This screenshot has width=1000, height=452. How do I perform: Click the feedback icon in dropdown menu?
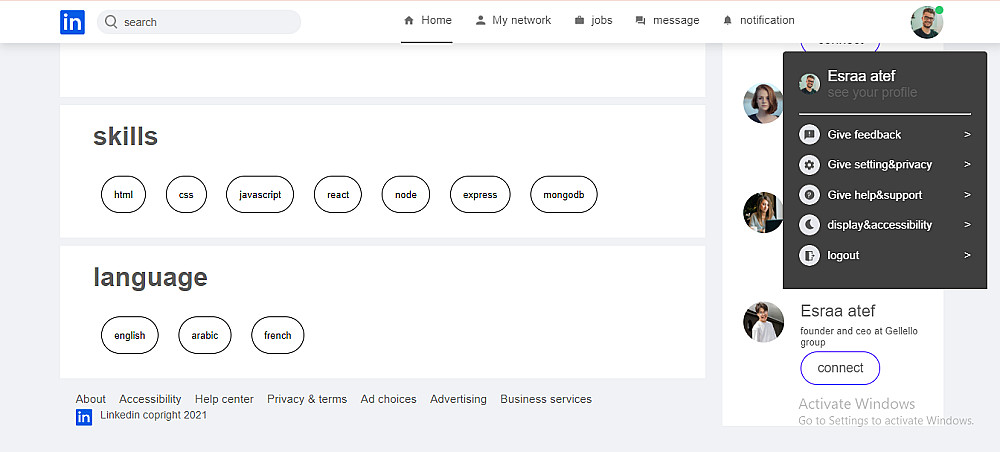click(x=809, y=135)
